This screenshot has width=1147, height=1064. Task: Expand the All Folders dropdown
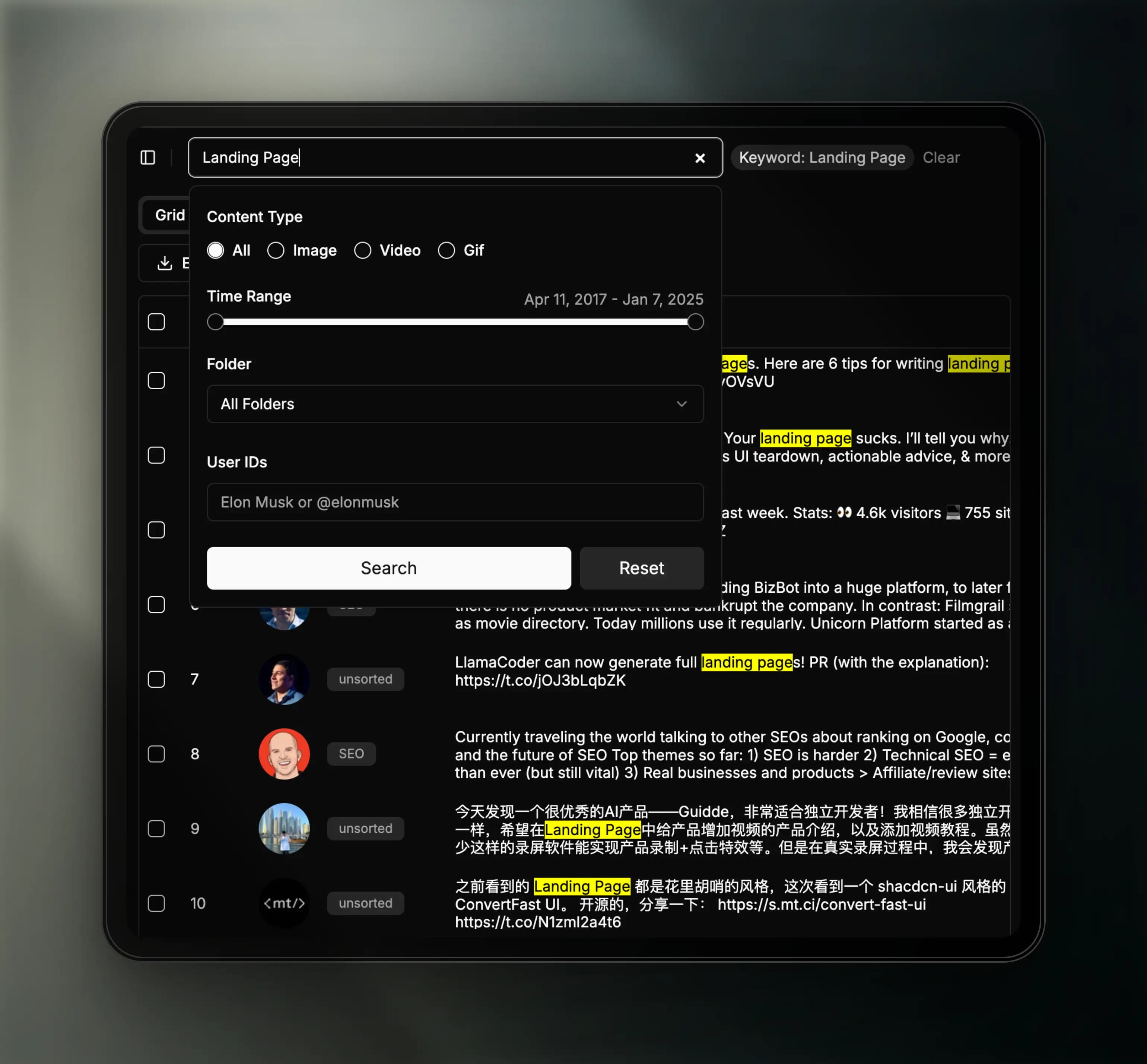tap(455, 404)
